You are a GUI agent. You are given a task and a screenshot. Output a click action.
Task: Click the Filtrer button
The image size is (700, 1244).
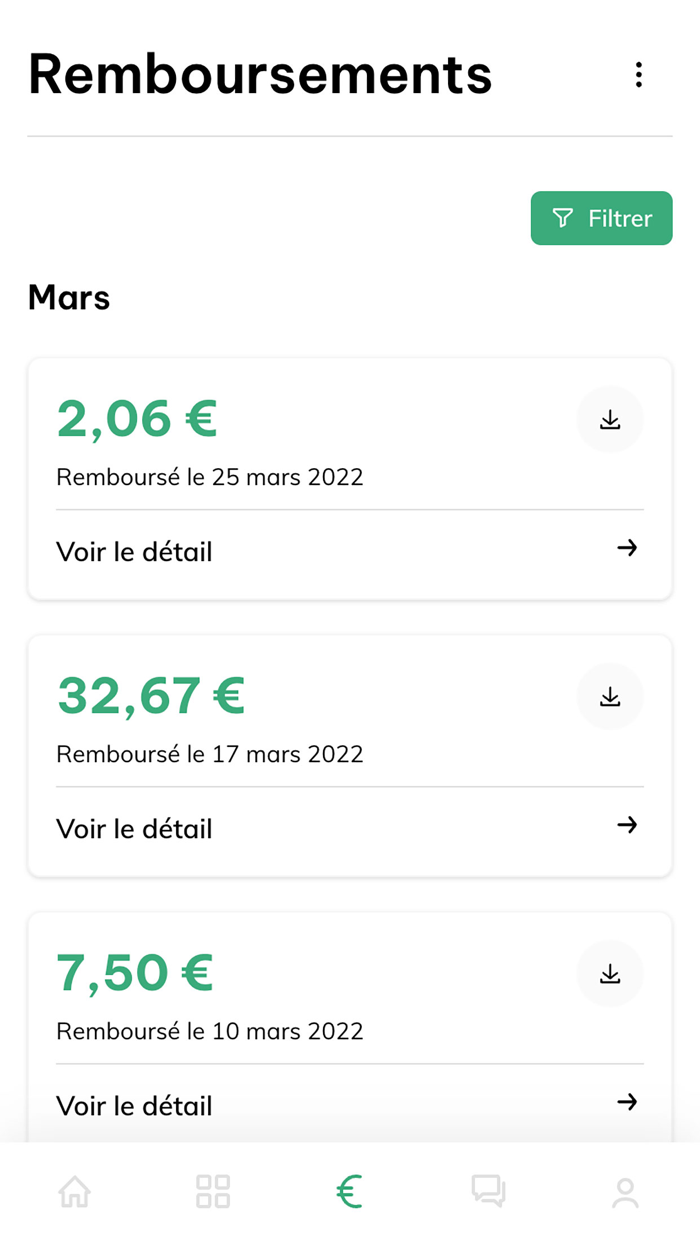click(601, 218)
